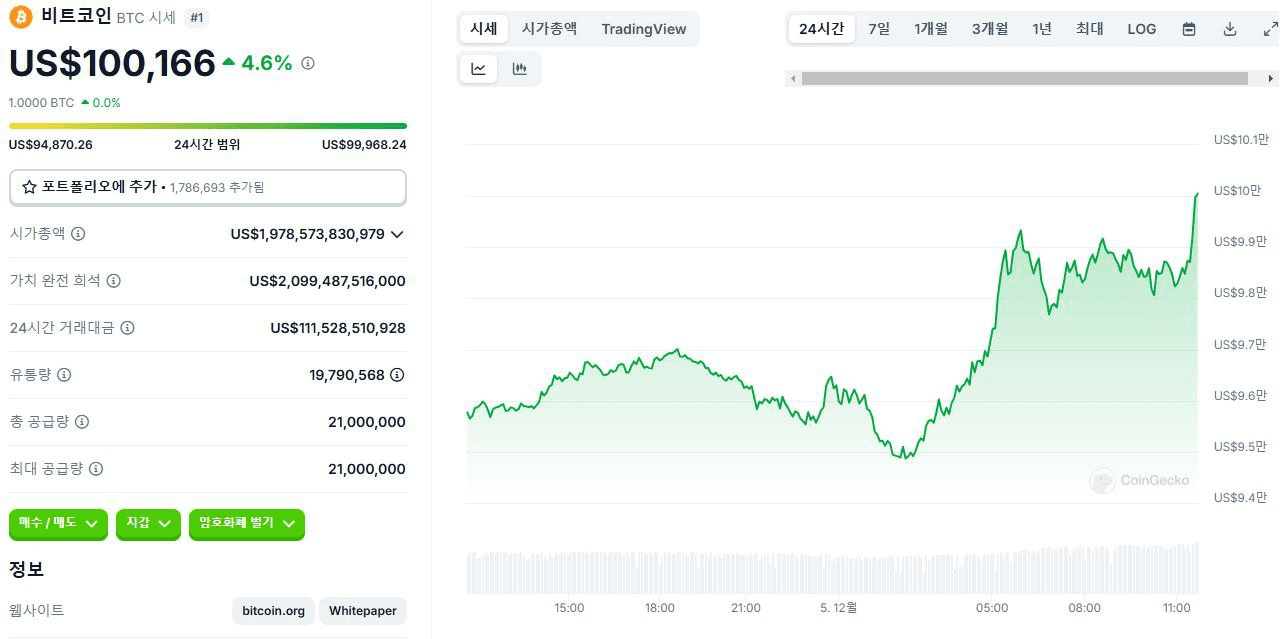Viewport: 1284px width, 639px height.
Task: Click the 4.6% price change text
Action: pos(267,63)
